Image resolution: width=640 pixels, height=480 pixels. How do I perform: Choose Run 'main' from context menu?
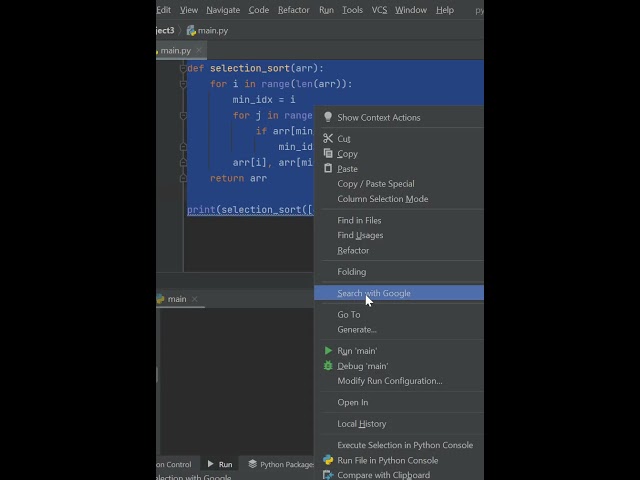pos(399,351)
